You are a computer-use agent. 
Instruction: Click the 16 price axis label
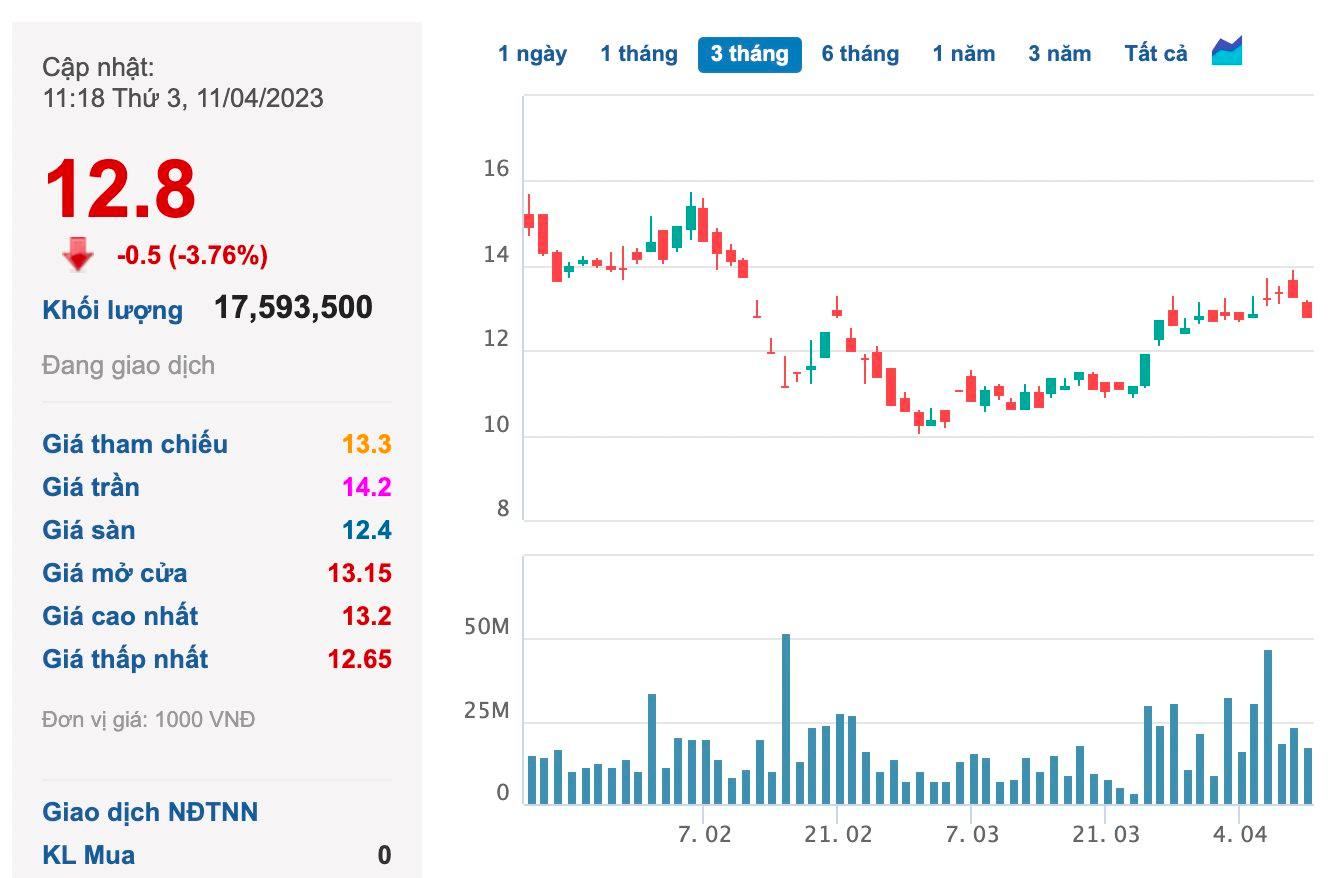tap(496, 170)
